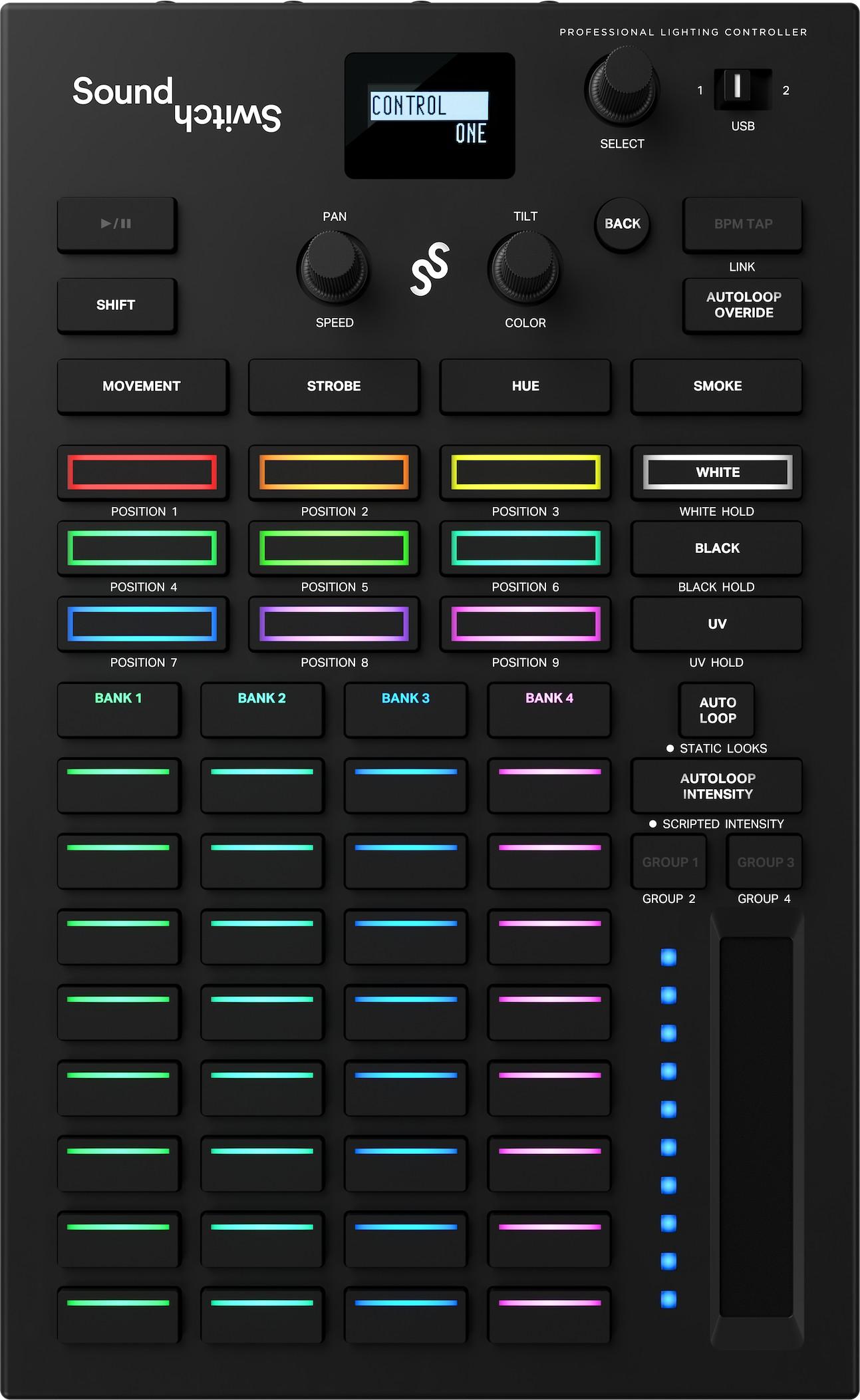The height and width of the screenshot is (1400, 860).
Task: Choose the orange Position 2 pad
Action: click(334, 472)
